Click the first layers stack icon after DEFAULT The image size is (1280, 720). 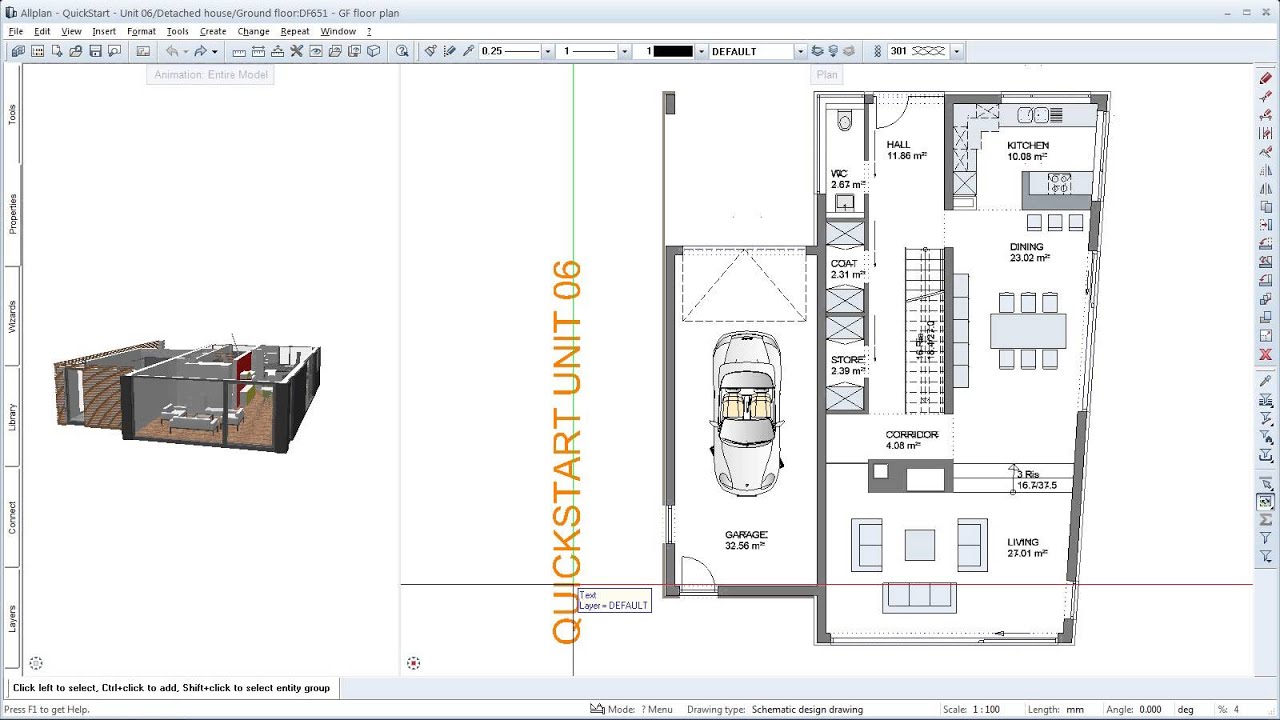(818, 51)
